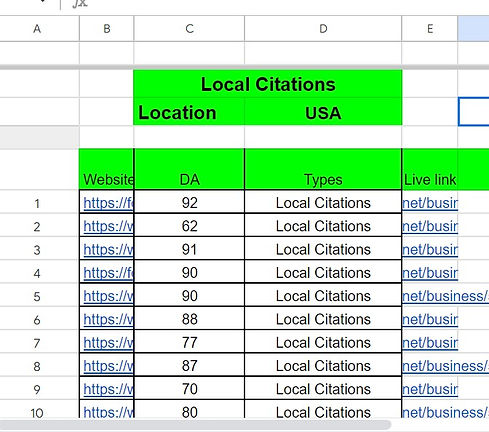Image resolution: width=489 pixels, height=432 pixels.
Task: Select the USA cell
Action: [x=323, y=112]
